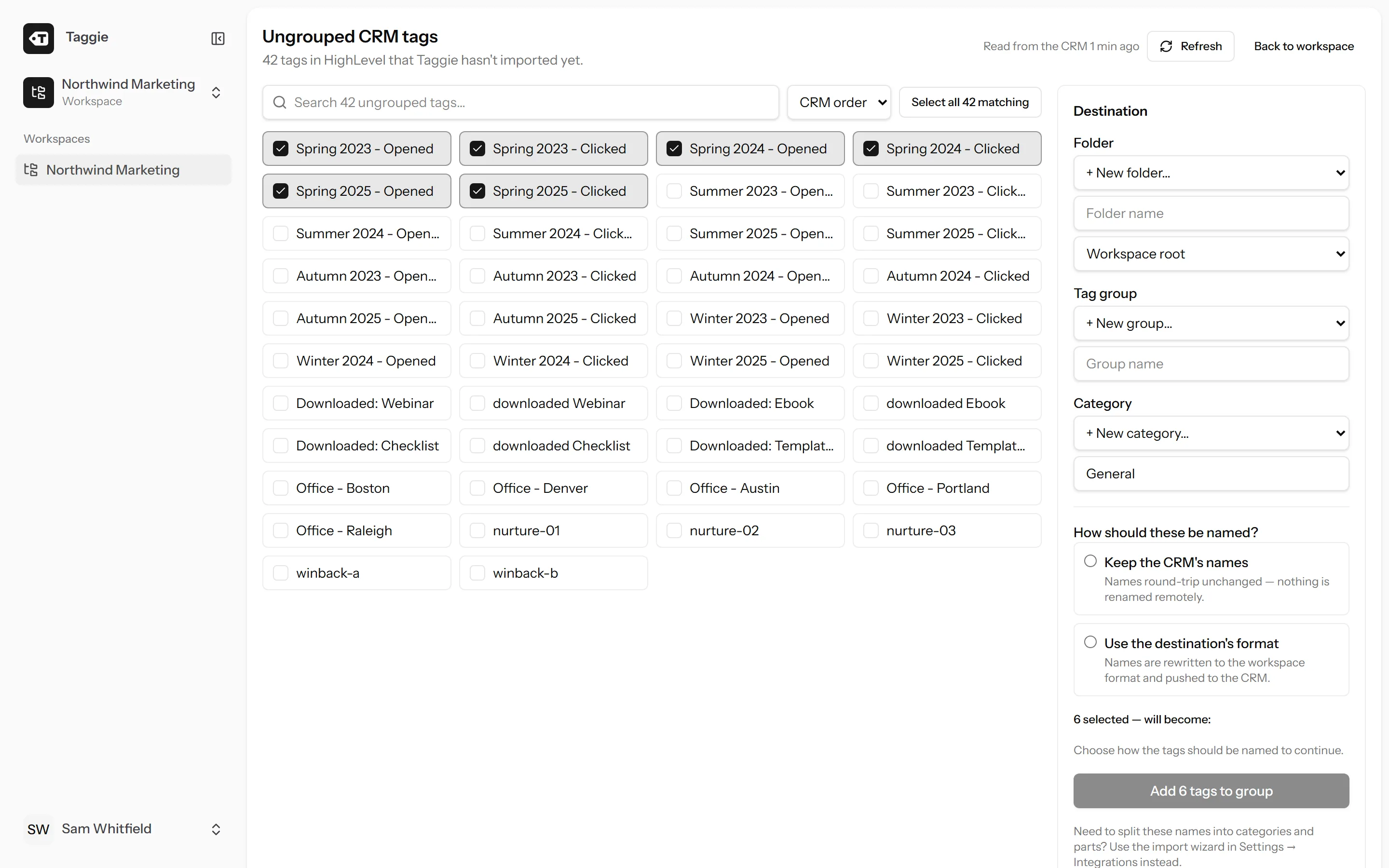
Task: Check the nurture-02 tag
Action: click(674, 530)
